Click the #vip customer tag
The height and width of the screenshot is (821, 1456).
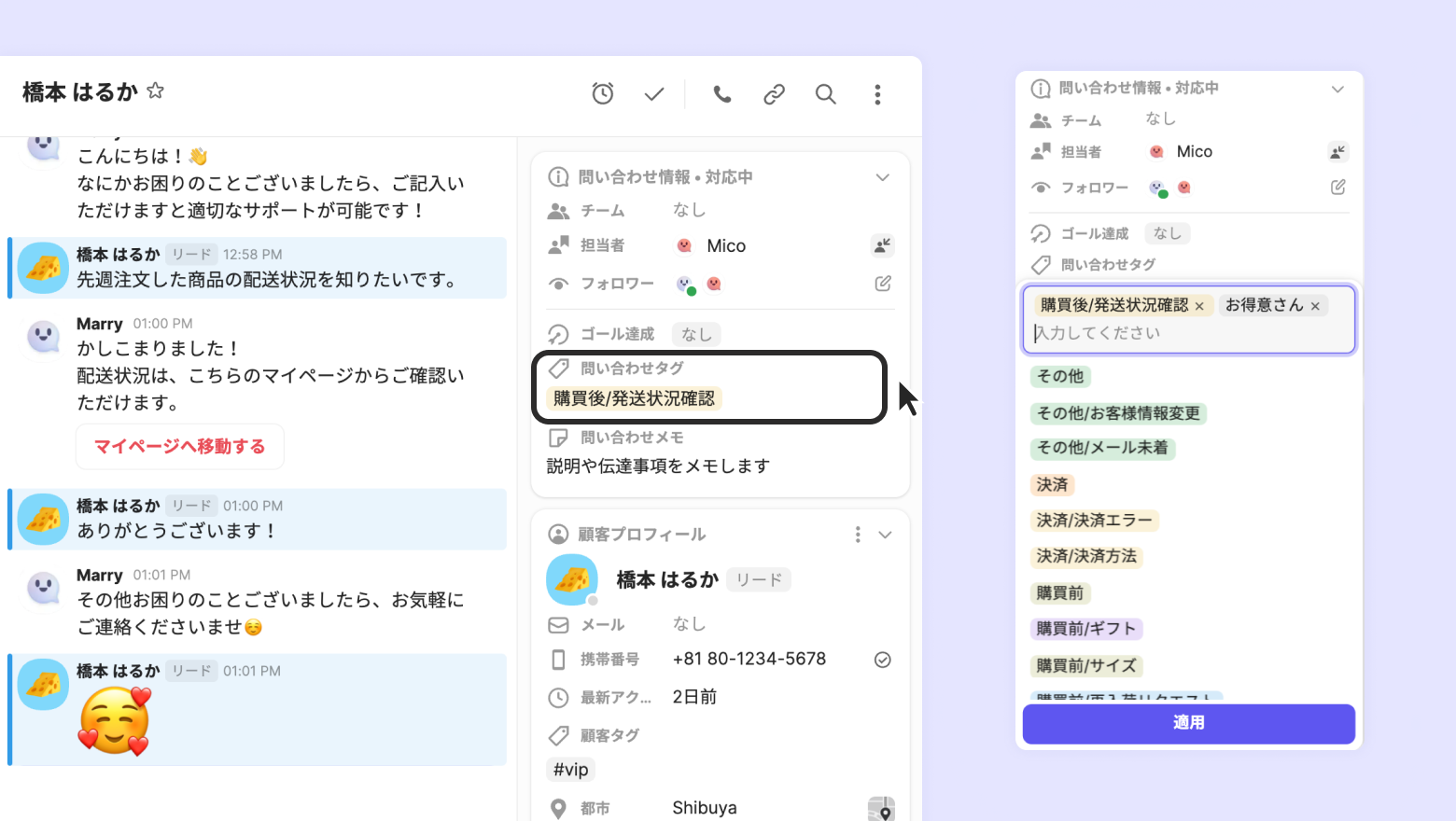click(570, 770)
